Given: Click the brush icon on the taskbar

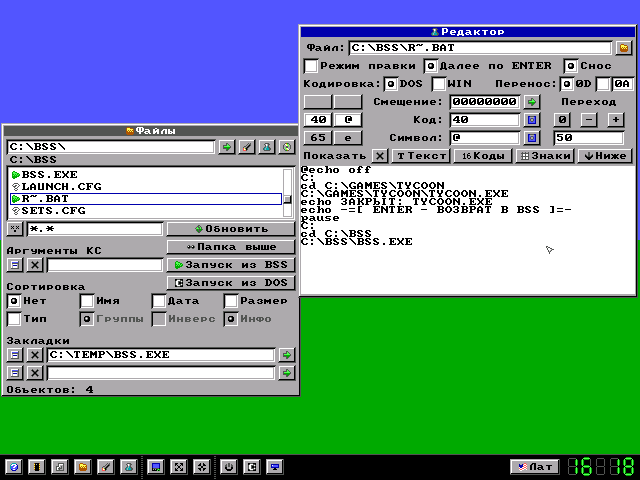Looking at the screenshot, I should pos(106,467).
